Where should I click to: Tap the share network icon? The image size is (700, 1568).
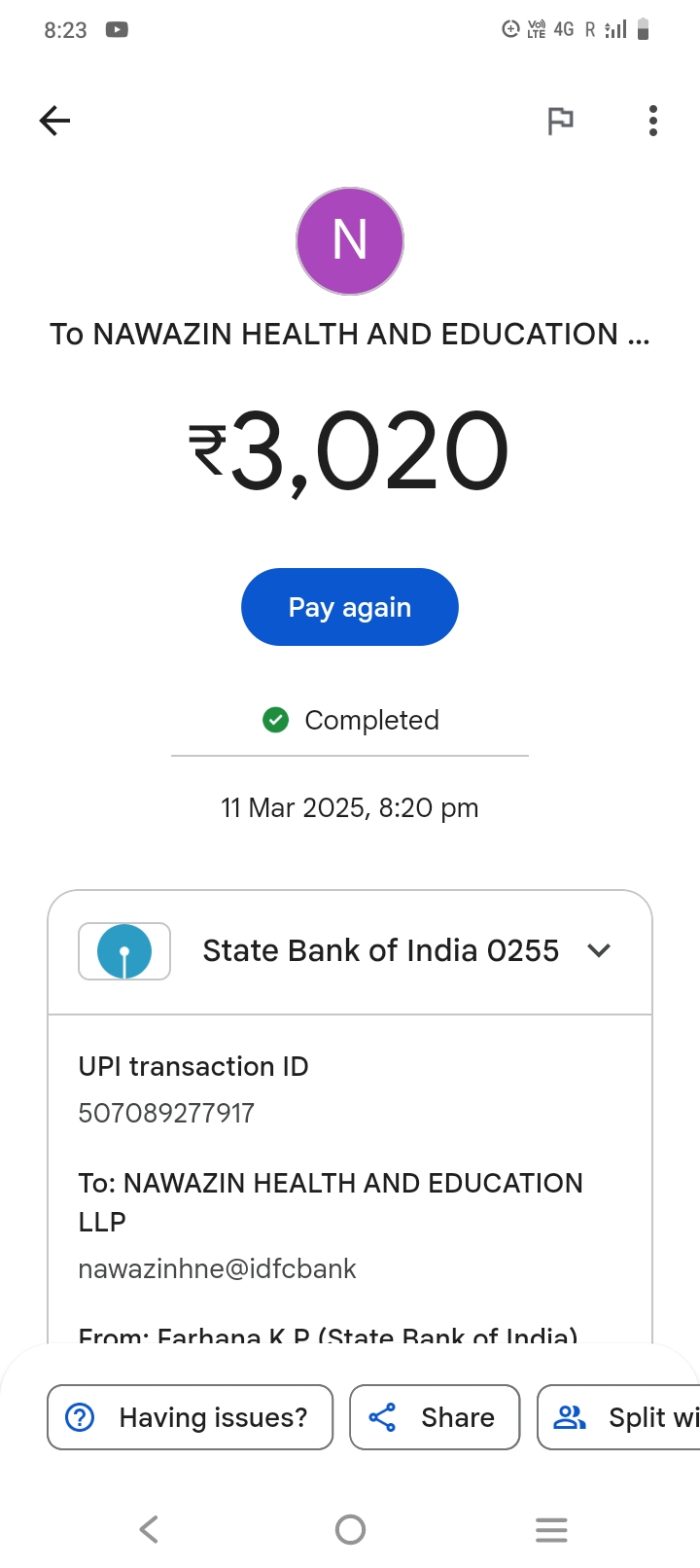click(383, 1417)
